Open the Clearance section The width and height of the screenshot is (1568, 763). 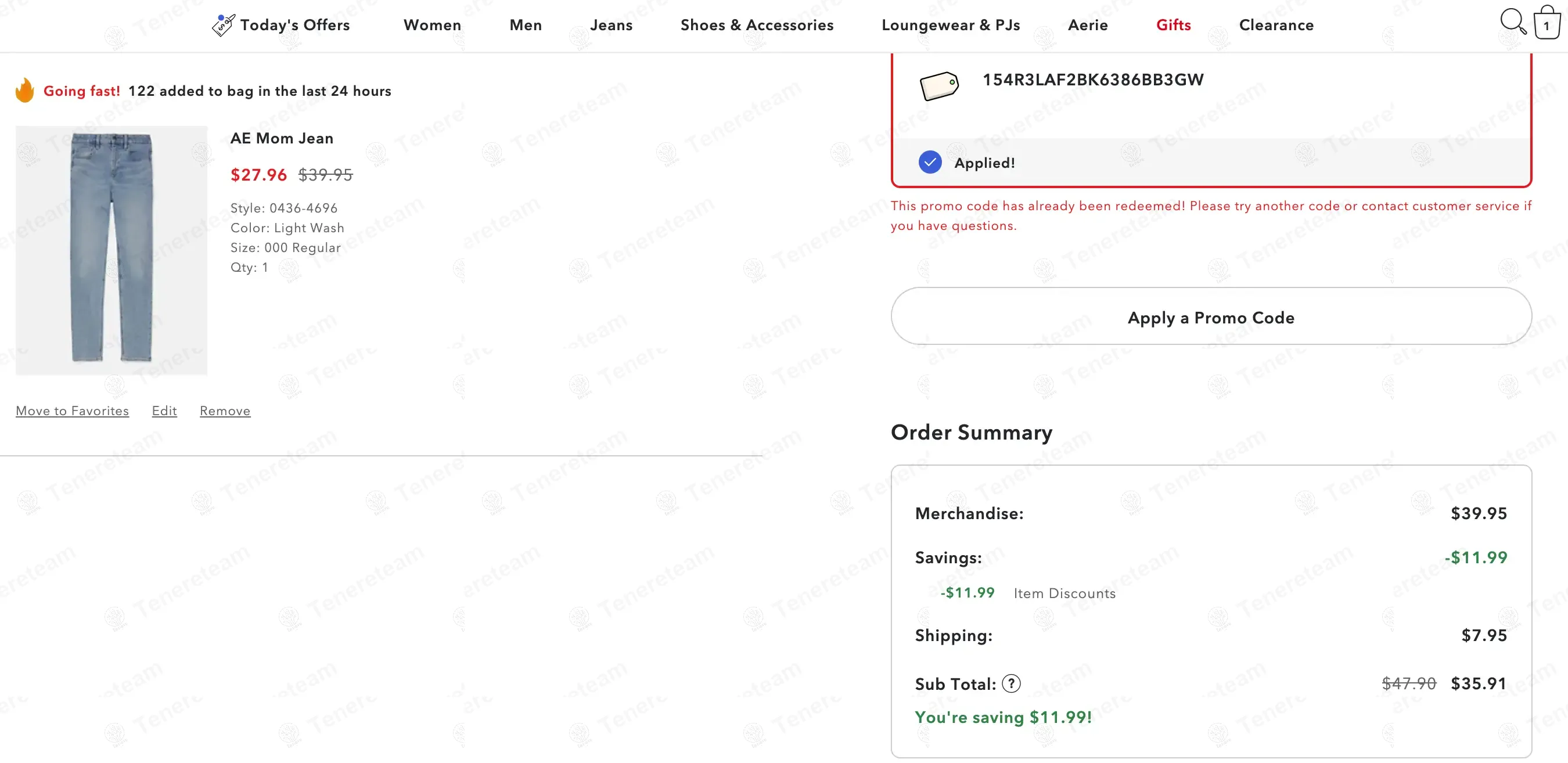tap(1276, 25)
